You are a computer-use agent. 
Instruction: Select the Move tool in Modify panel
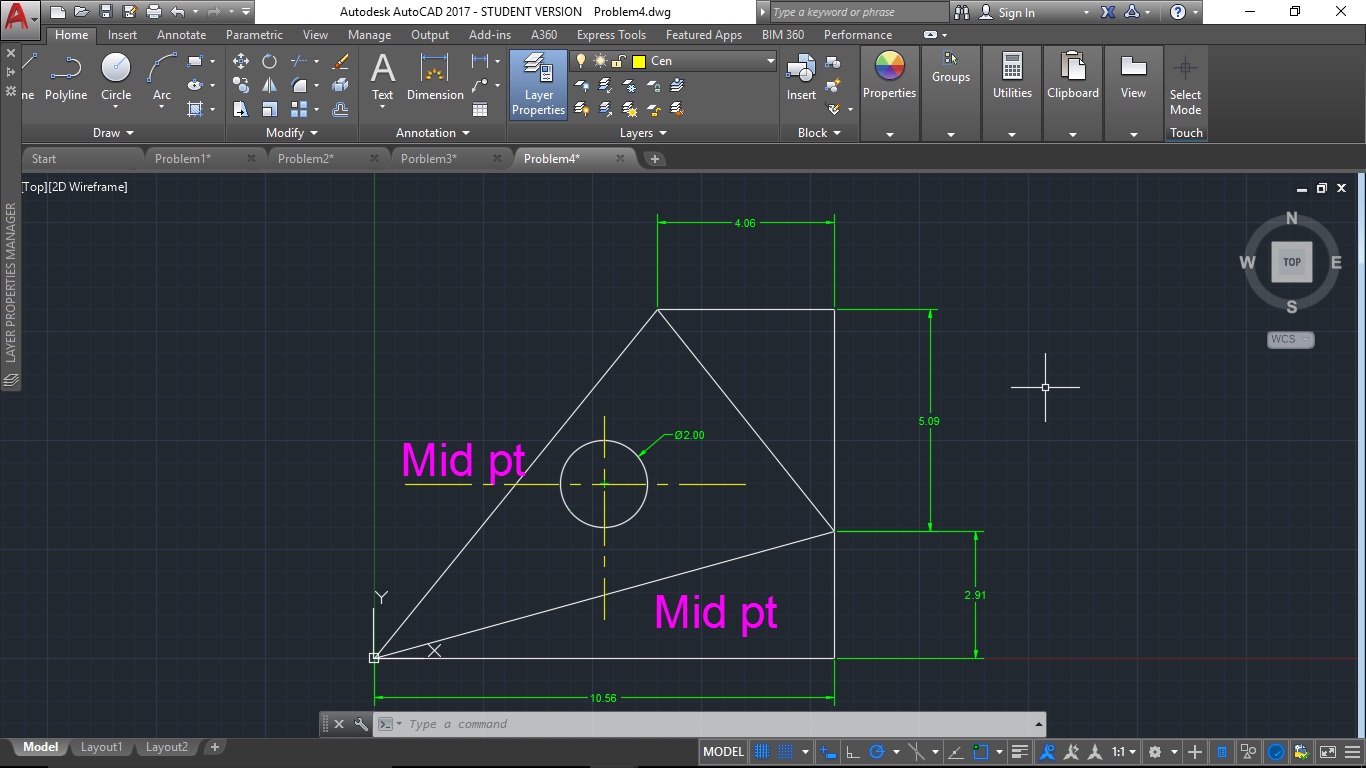[241, 61]
